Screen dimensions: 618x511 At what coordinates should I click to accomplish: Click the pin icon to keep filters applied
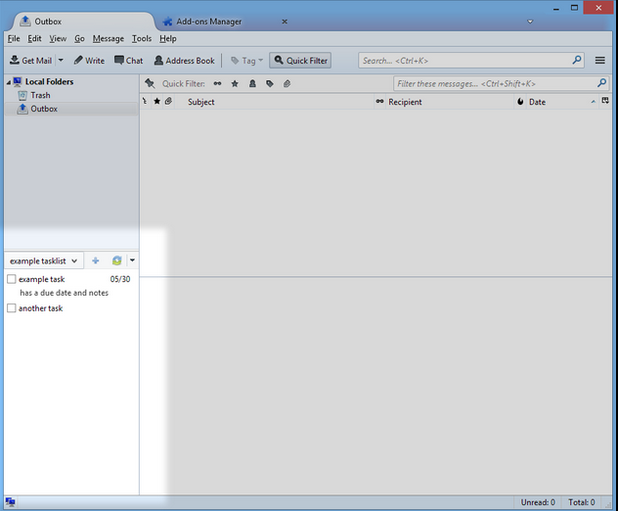[x=150, y=84]
